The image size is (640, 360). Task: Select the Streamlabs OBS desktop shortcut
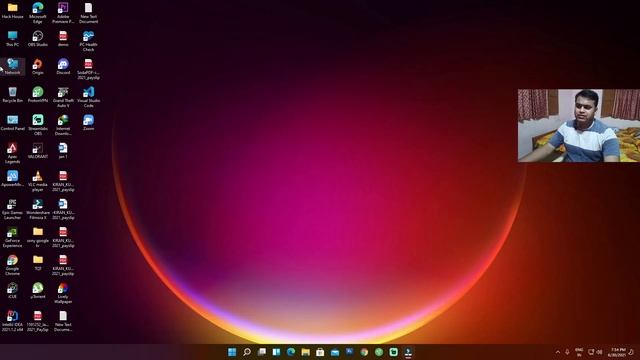[38, 125]
